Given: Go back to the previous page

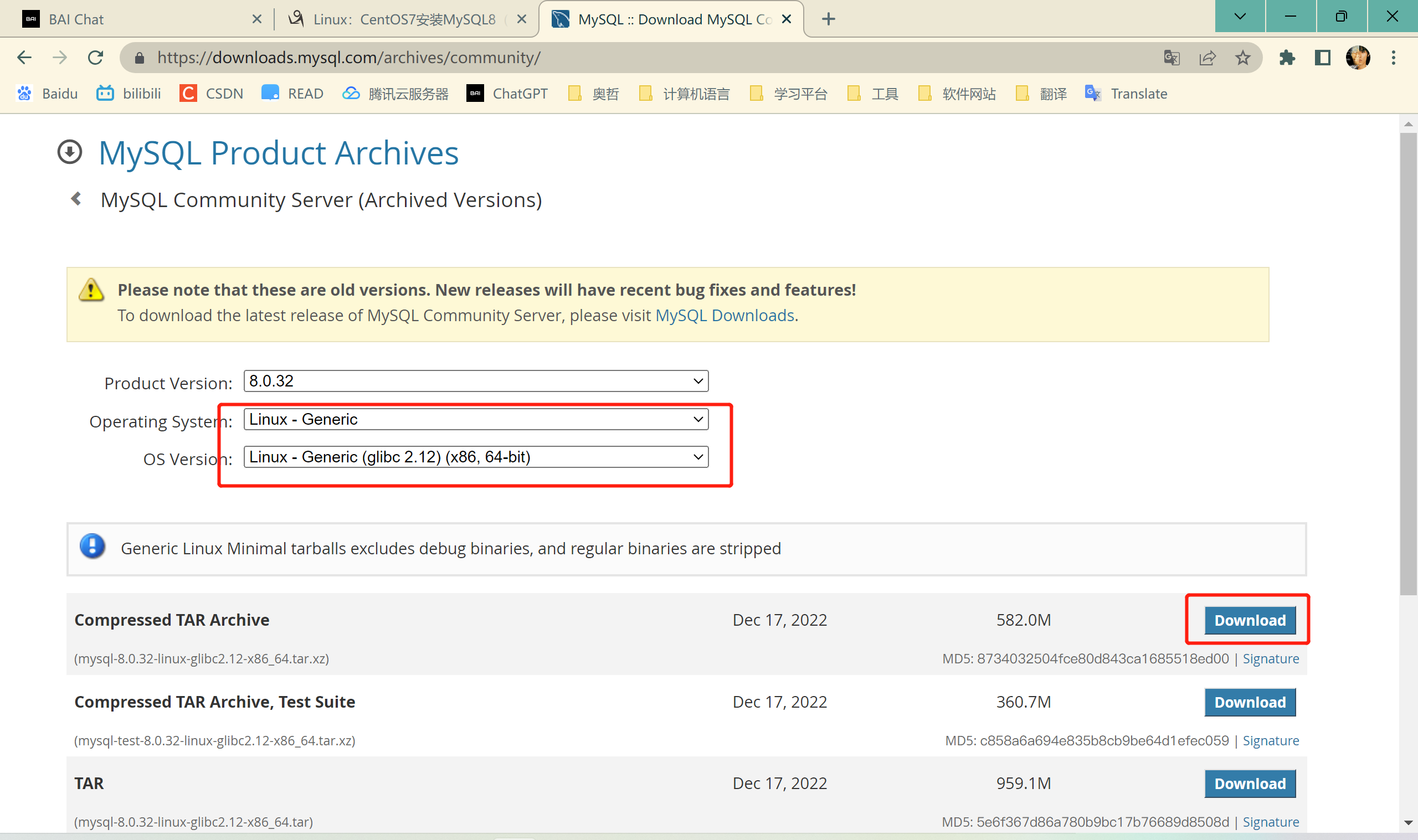Looking at the screenshot, I should click(24, 57).
